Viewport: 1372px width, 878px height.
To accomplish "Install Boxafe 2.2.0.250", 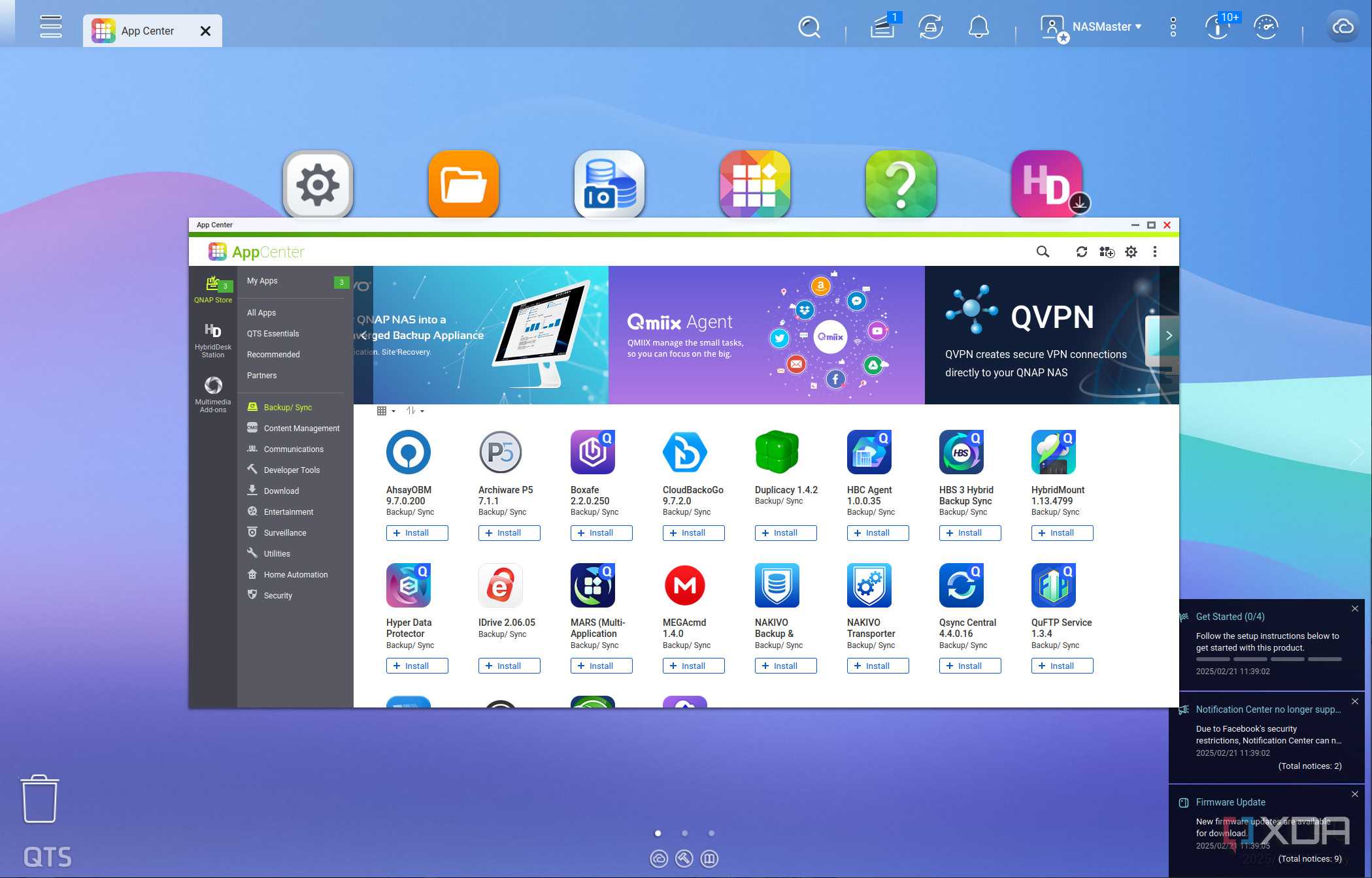I will 601,533.
